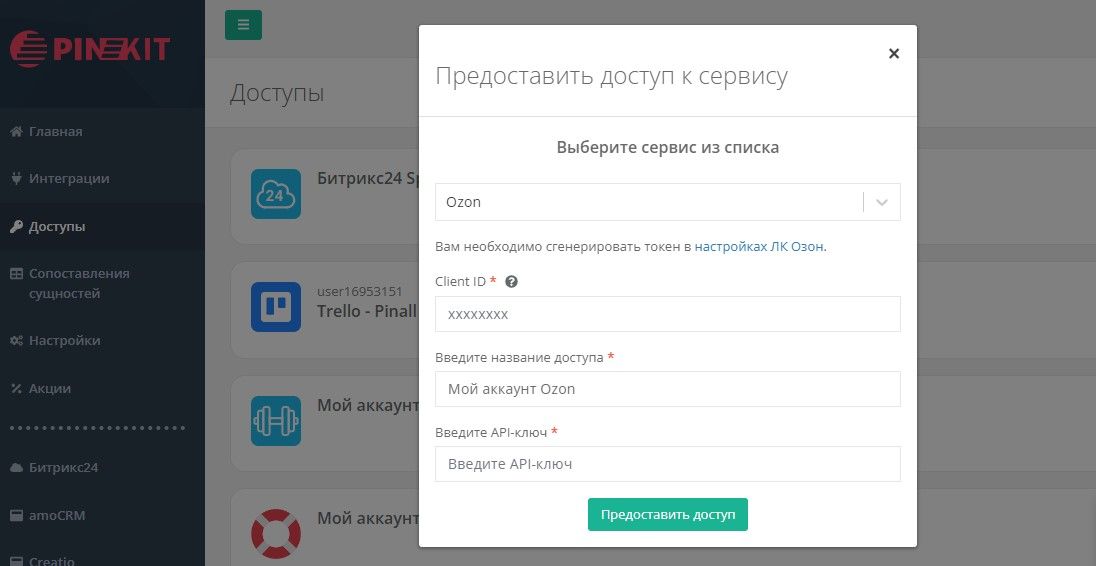Image resolution: width=1096 pixels, height=566 pixels.
Task: Open Настройки in the sidebar
Action: click(64, 341)
